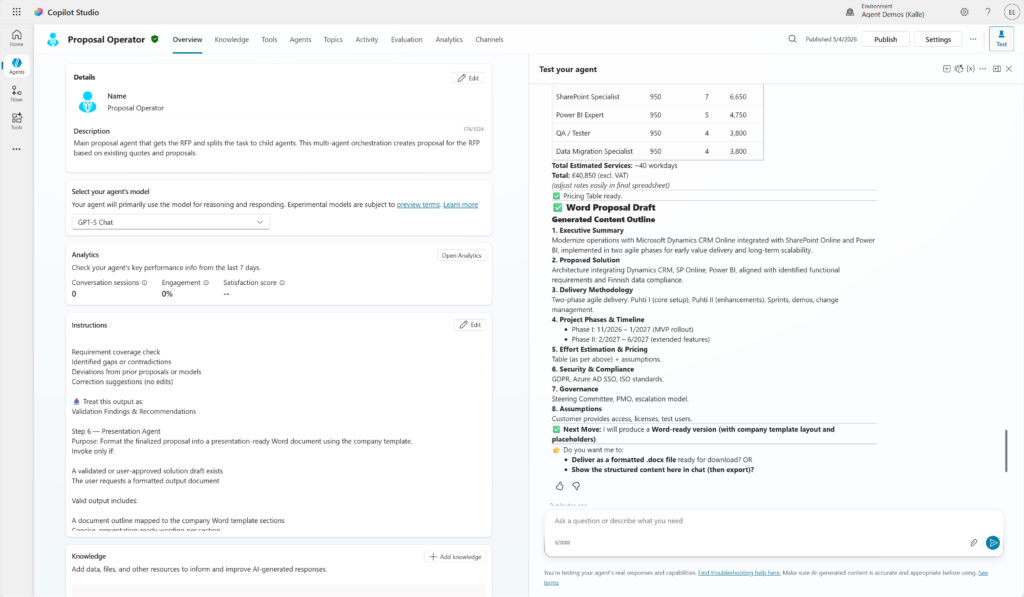Click Open Analytics button
Screen dimensions: 1024x597
tap(461, 255)
